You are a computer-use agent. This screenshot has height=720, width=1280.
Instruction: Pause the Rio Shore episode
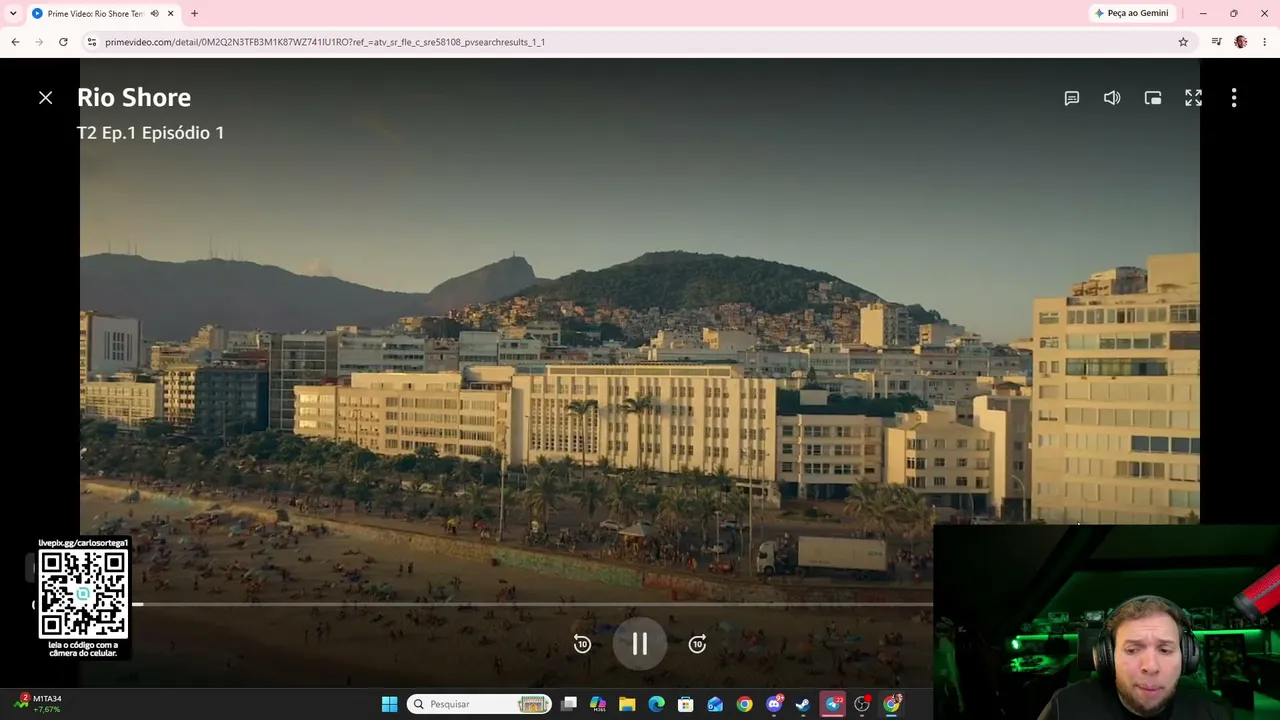(x=640, y=644)
